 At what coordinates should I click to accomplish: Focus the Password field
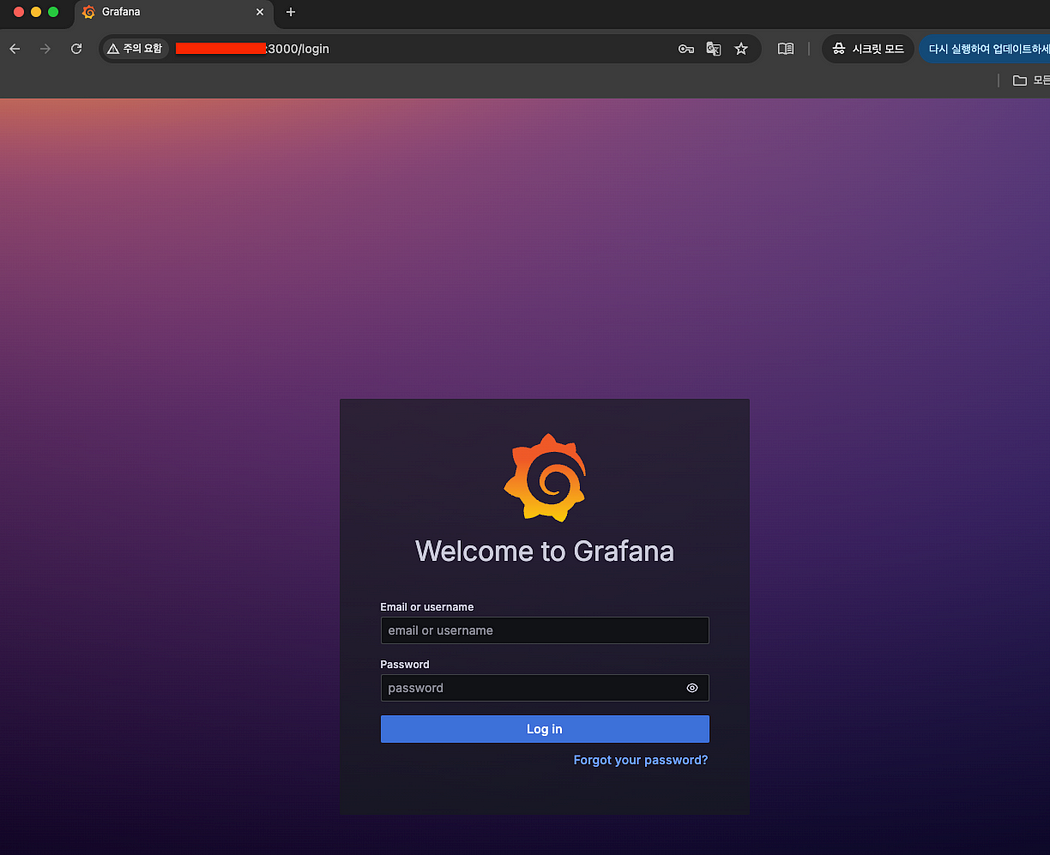coord(544,688)
